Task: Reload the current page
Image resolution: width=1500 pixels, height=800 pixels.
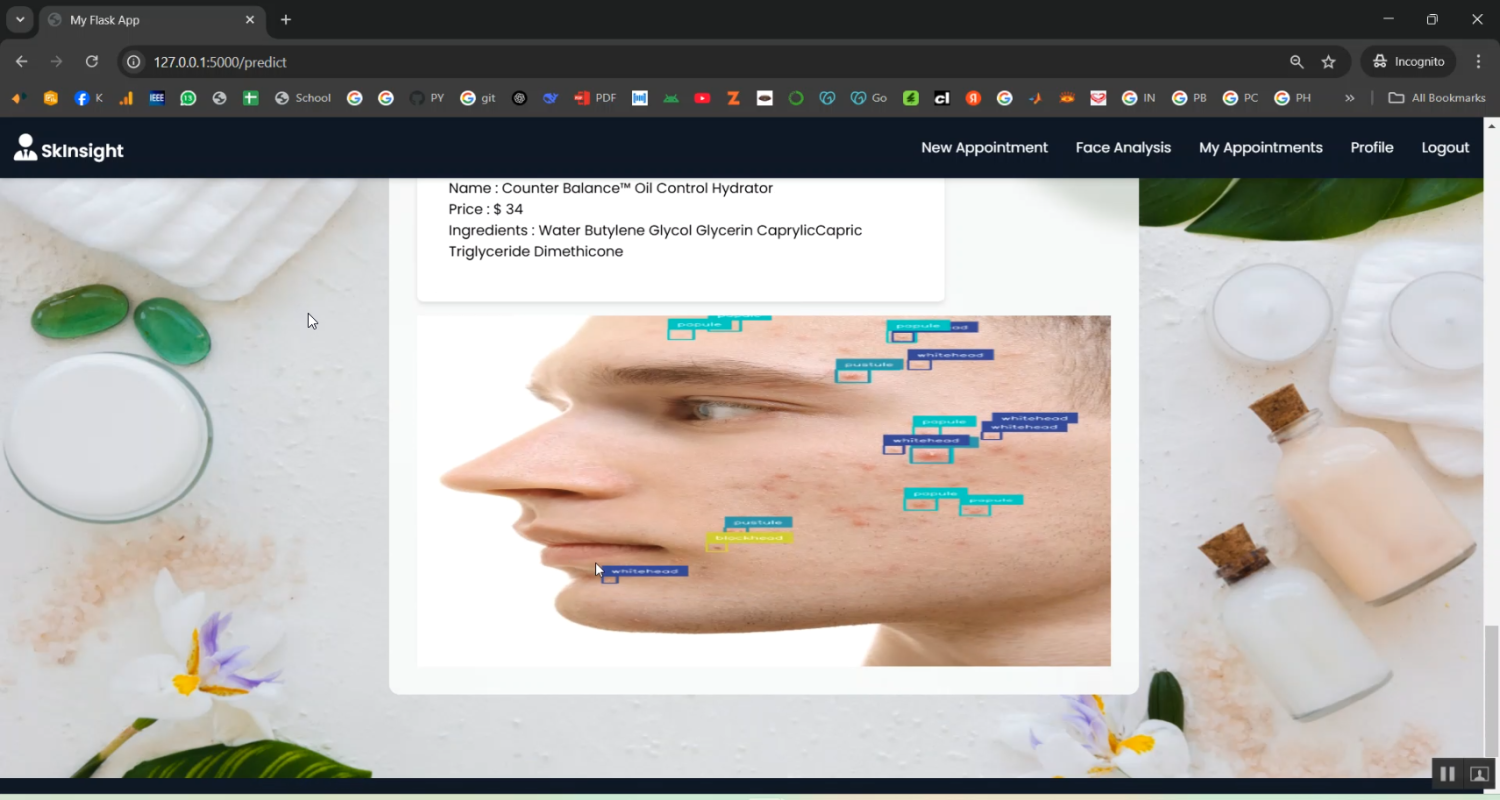Action: tap(92, 62)
